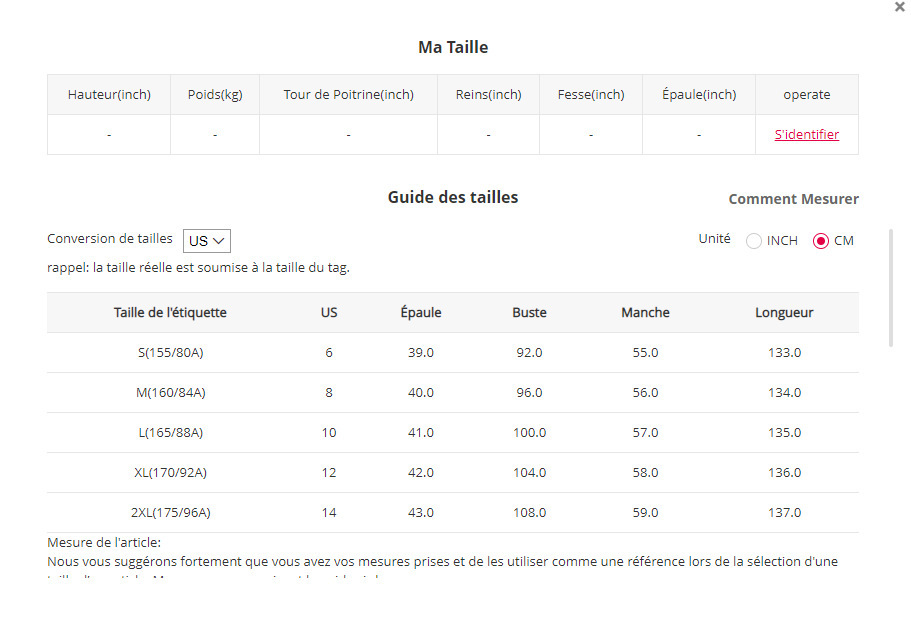Screen dimensions: 911x619
Task: Close the size guide popup
Action: coord(899,7)
